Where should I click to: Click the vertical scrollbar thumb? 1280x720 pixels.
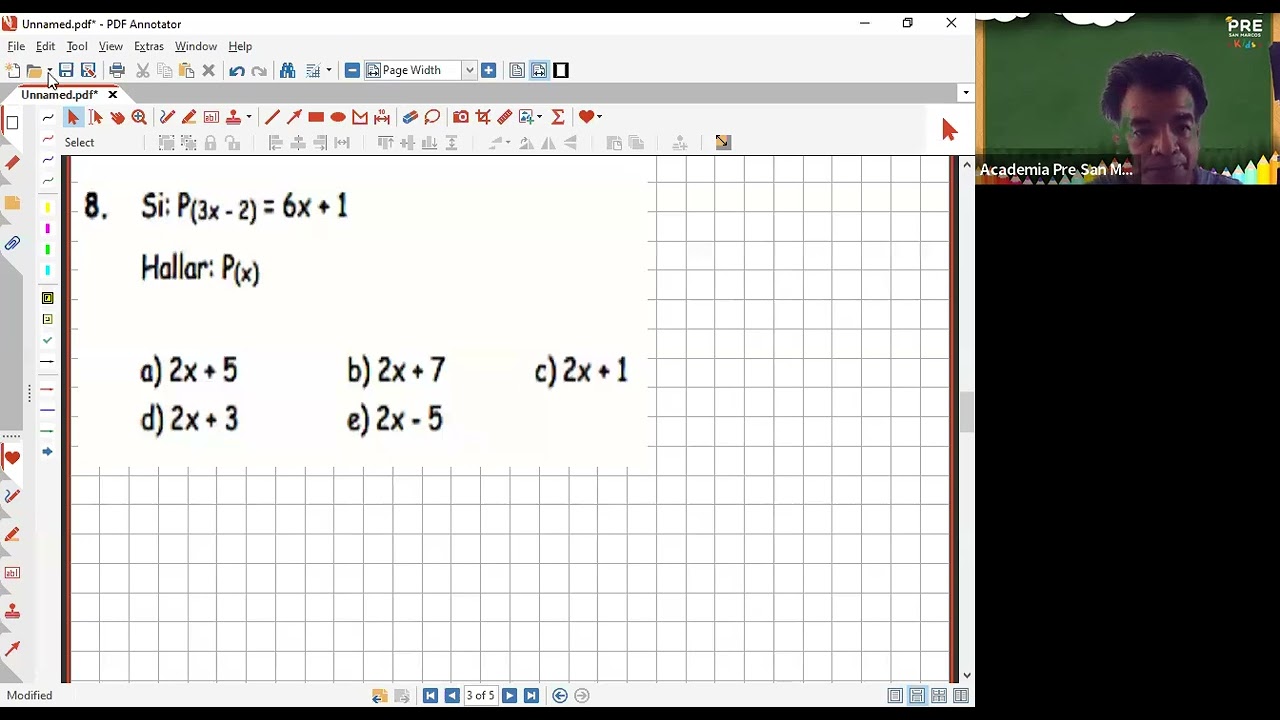[966, 413]
